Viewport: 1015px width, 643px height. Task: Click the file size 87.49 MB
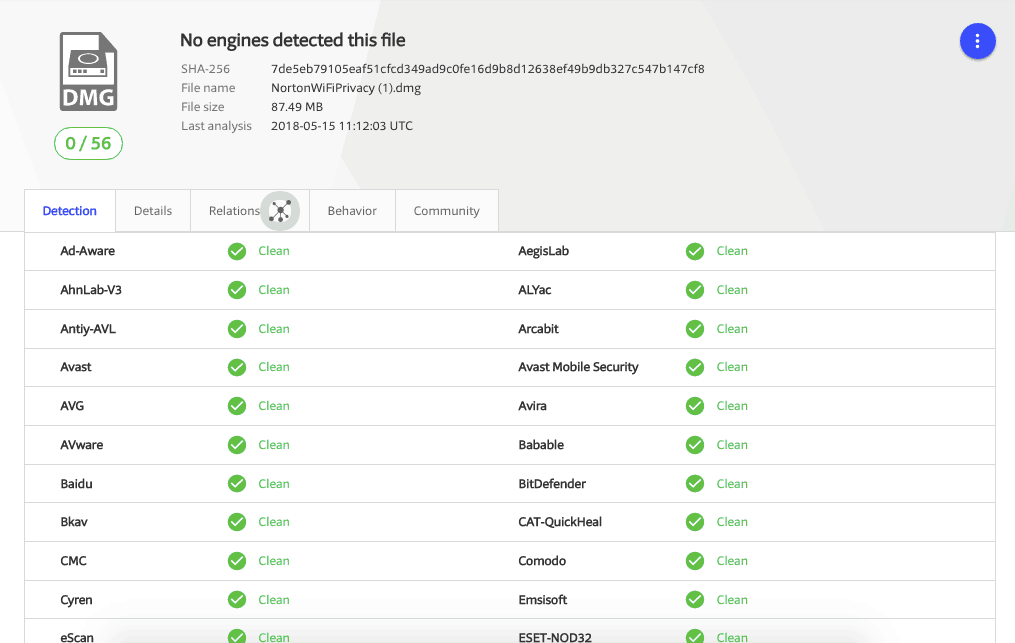[296, 107]
